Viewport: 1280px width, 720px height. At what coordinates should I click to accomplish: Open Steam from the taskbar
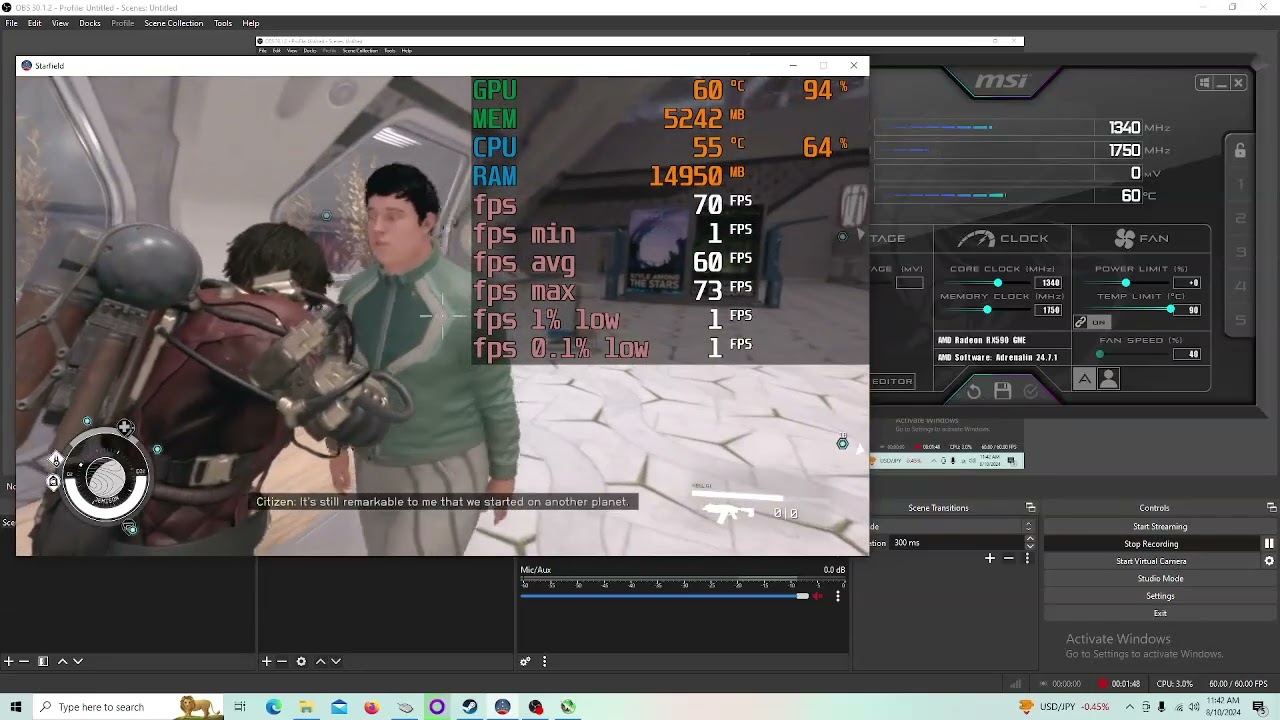click(470, 707)
